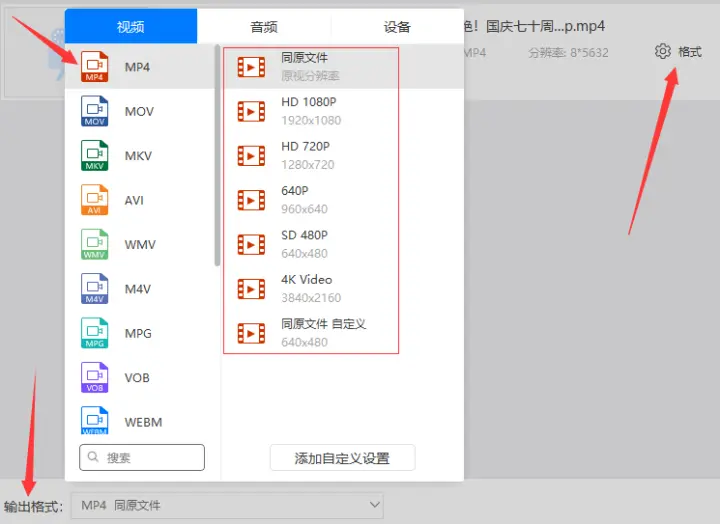Select M4V label in format list

[x=138, y=289]
